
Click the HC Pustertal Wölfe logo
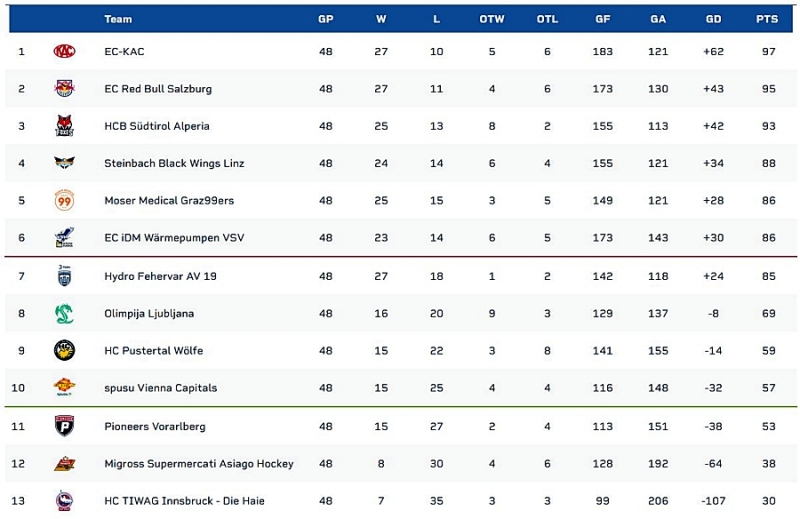click(64, 351)
